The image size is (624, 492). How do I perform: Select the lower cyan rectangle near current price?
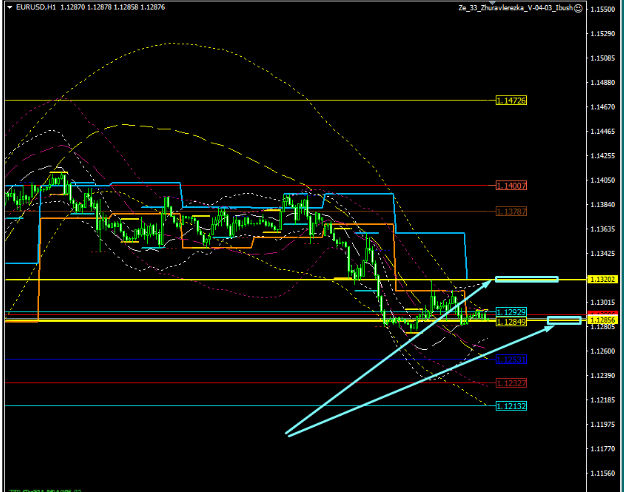click(564, 320)
